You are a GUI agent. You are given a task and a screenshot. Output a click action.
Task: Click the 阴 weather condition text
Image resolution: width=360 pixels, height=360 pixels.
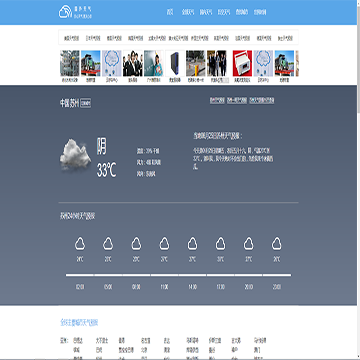click(102, 146)
